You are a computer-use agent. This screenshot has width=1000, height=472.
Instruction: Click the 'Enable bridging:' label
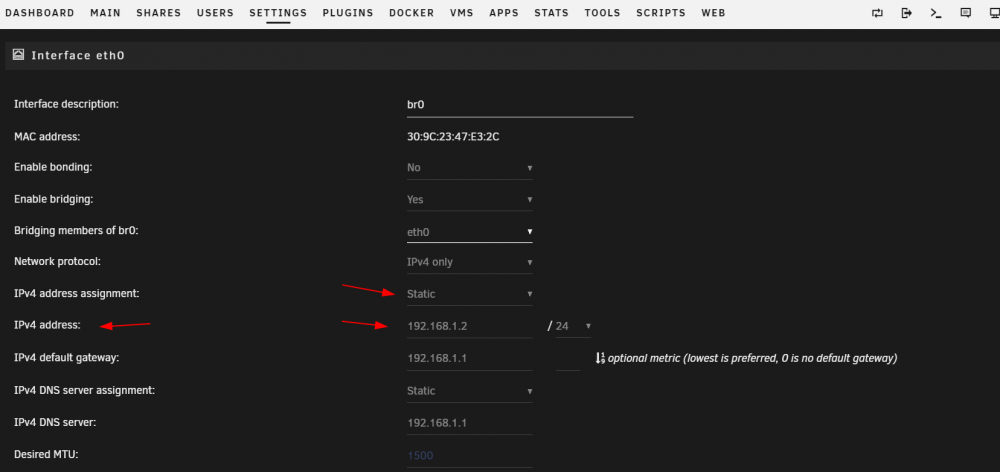coord(54,199)
